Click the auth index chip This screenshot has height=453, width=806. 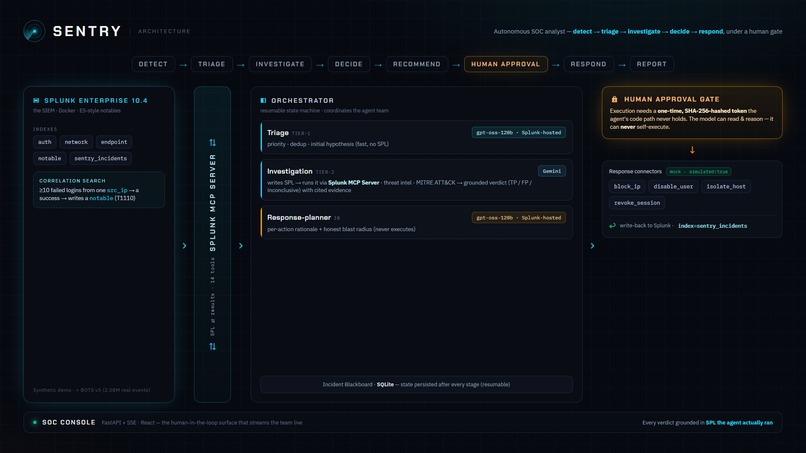pyautogui.click(x=45, y=142)
